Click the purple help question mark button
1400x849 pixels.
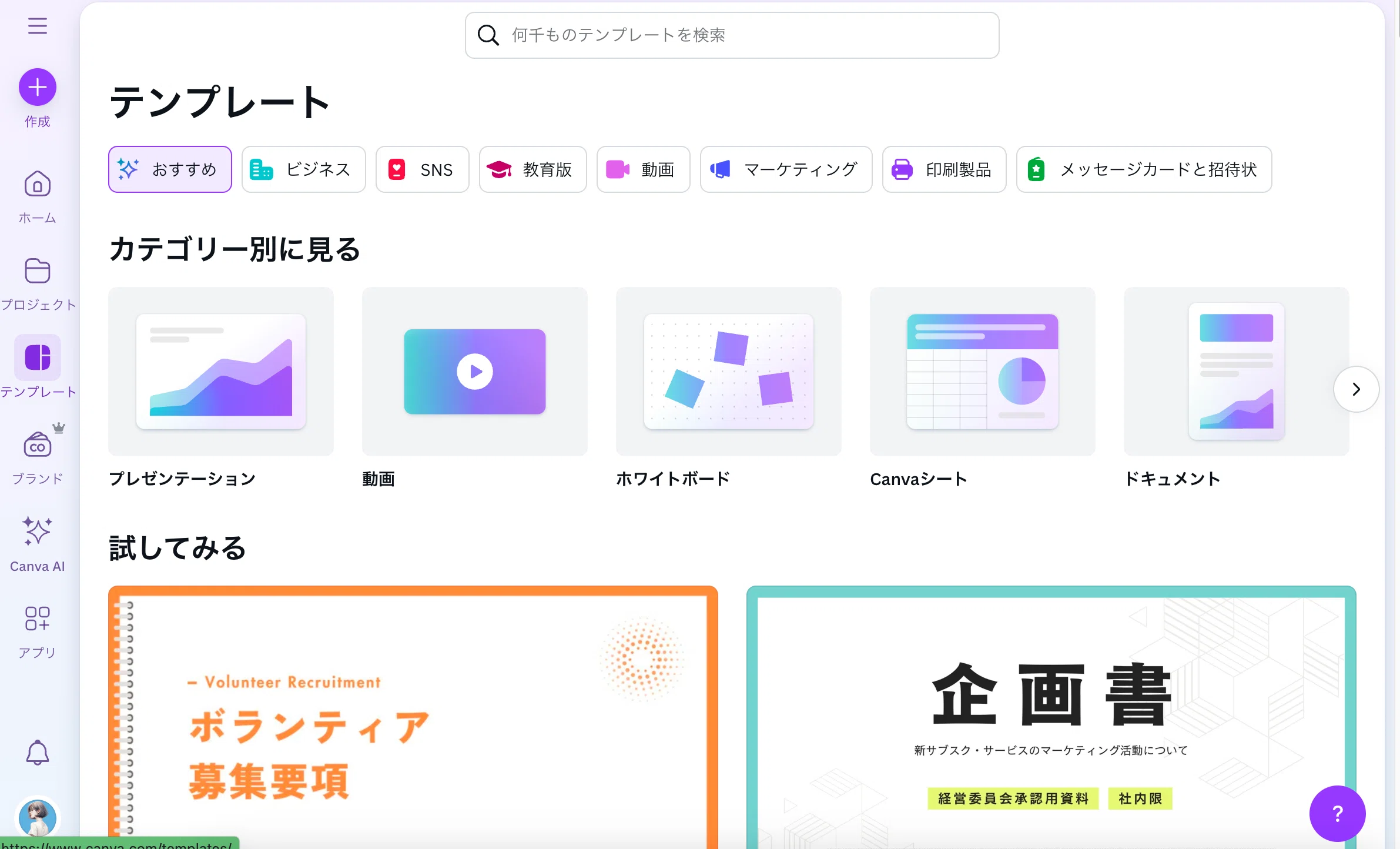pyautogui.click(x=1338, y=814)
